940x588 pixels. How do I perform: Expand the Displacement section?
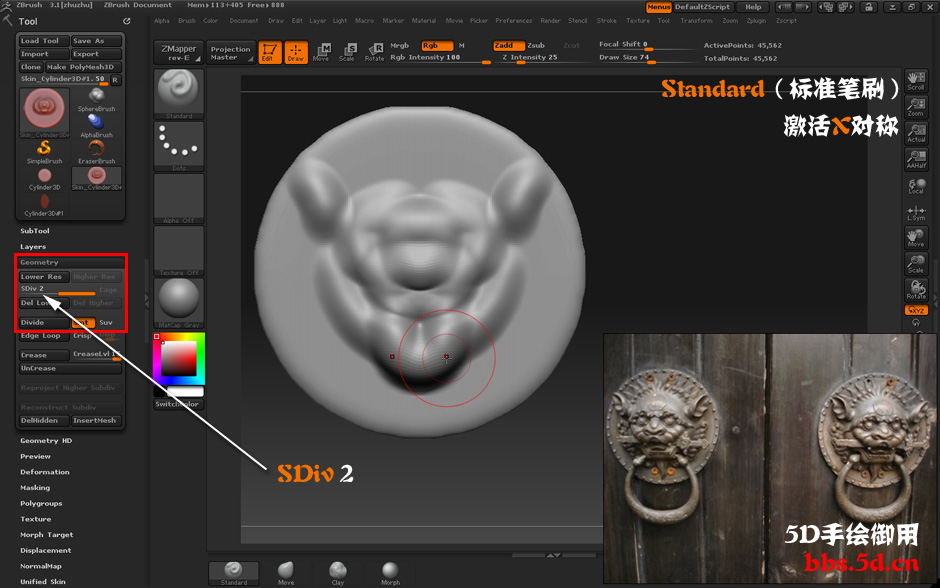point(46,550)
